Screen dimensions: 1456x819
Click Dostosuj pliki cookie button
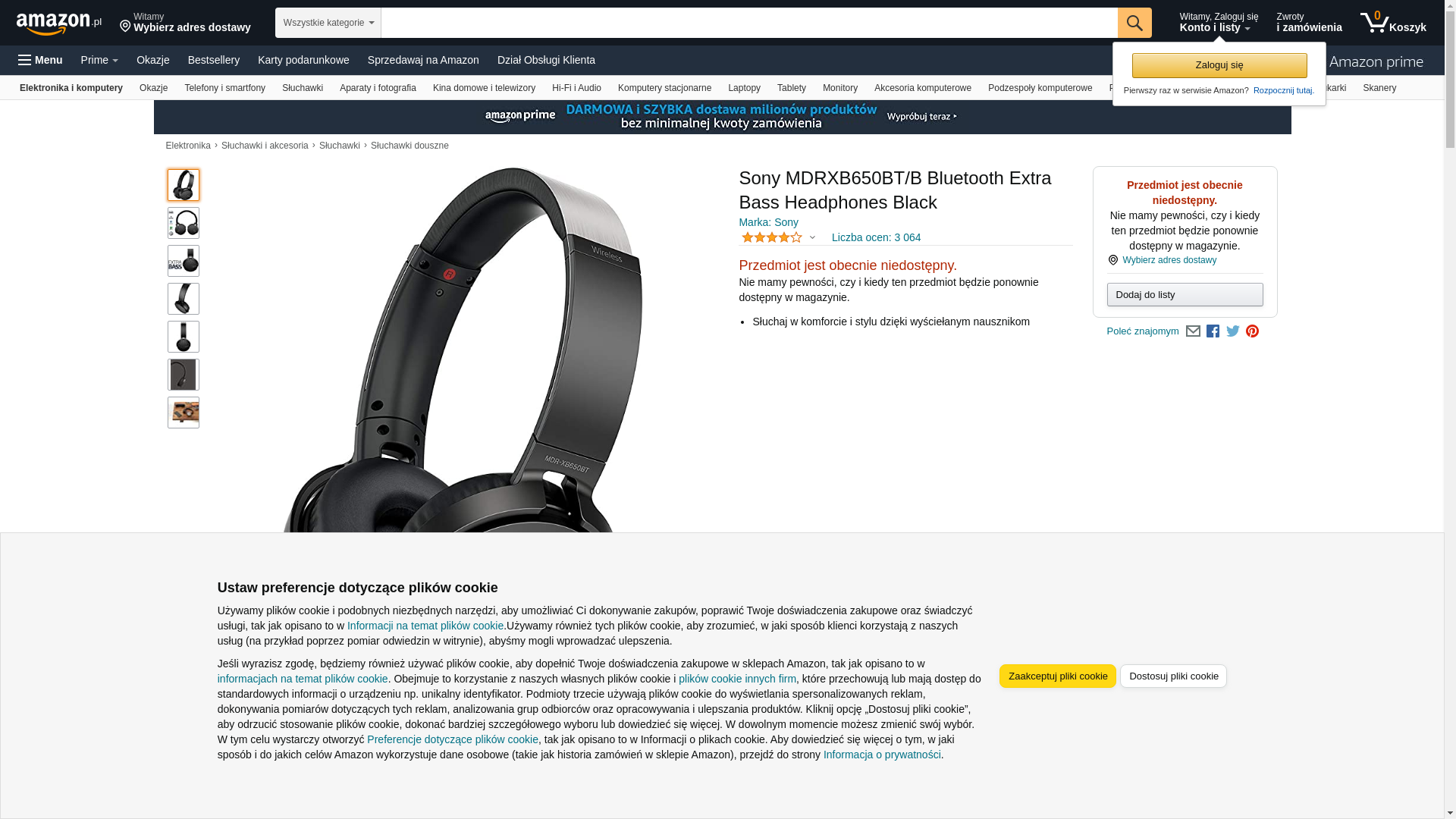pyautogui.click(x=1173, y=676)
